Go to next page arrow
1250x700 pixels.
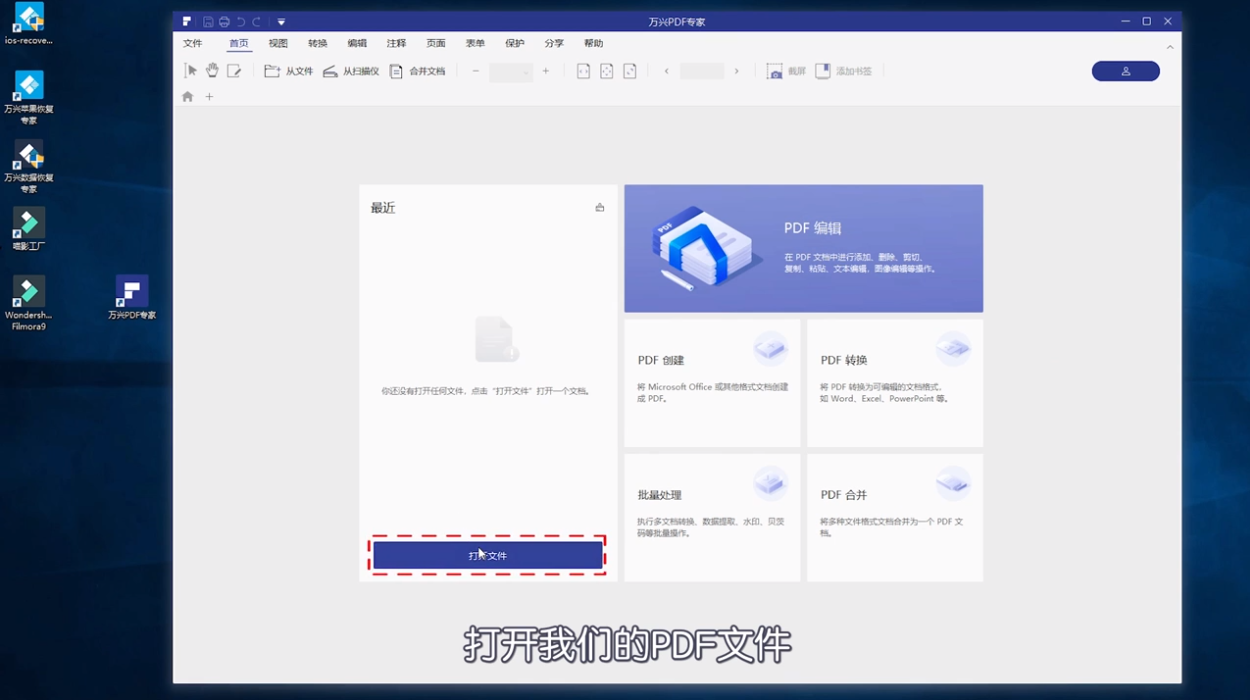(737, 71)
